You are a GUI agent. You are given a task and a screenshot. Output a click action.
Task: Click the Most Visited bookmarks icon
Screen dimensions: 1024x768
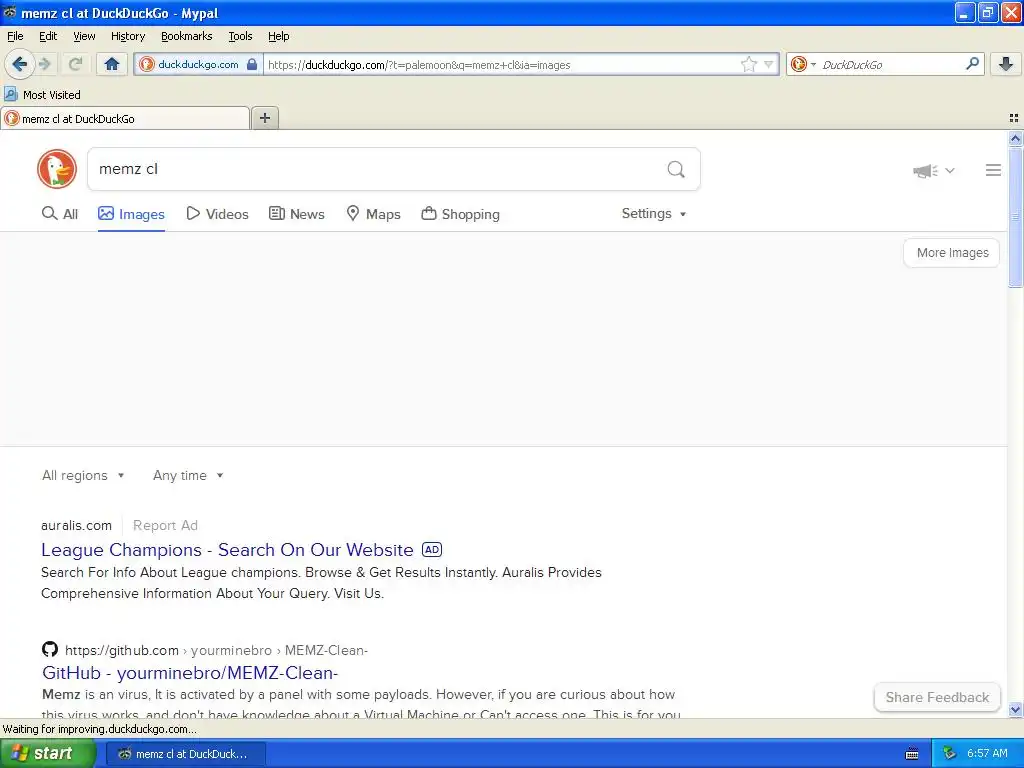coord(10,94)
